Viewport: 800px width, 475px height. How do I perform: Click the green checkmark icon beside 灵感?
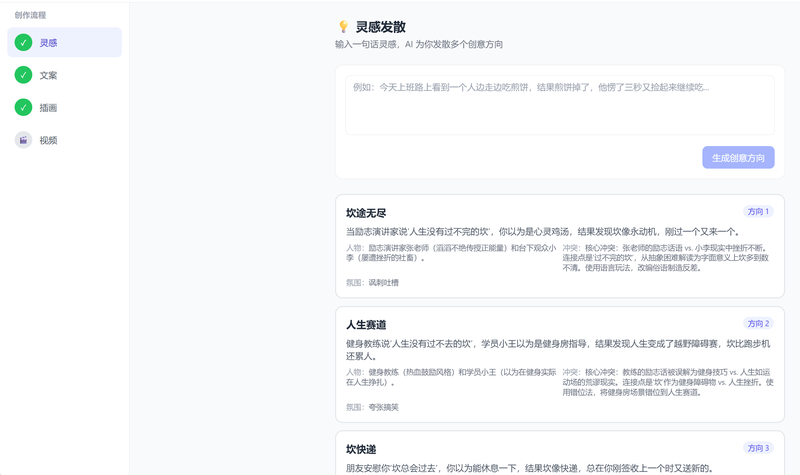tap(23, 42)
